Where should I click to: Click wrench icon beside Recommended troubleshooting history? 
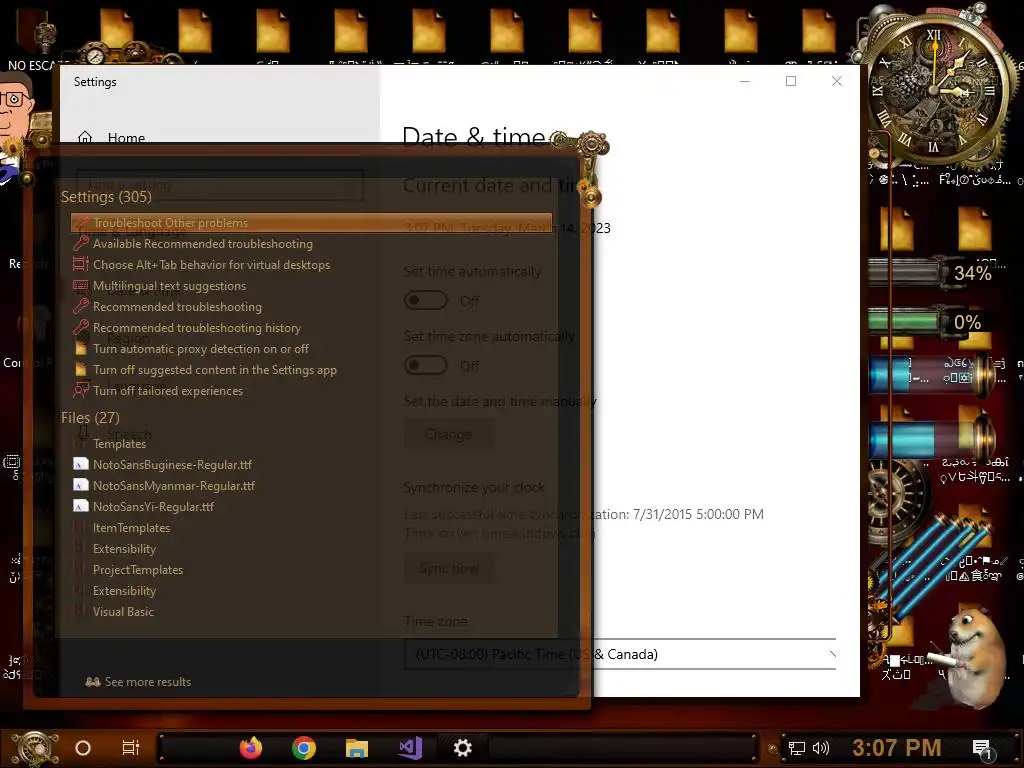click(x=81, y=327)
